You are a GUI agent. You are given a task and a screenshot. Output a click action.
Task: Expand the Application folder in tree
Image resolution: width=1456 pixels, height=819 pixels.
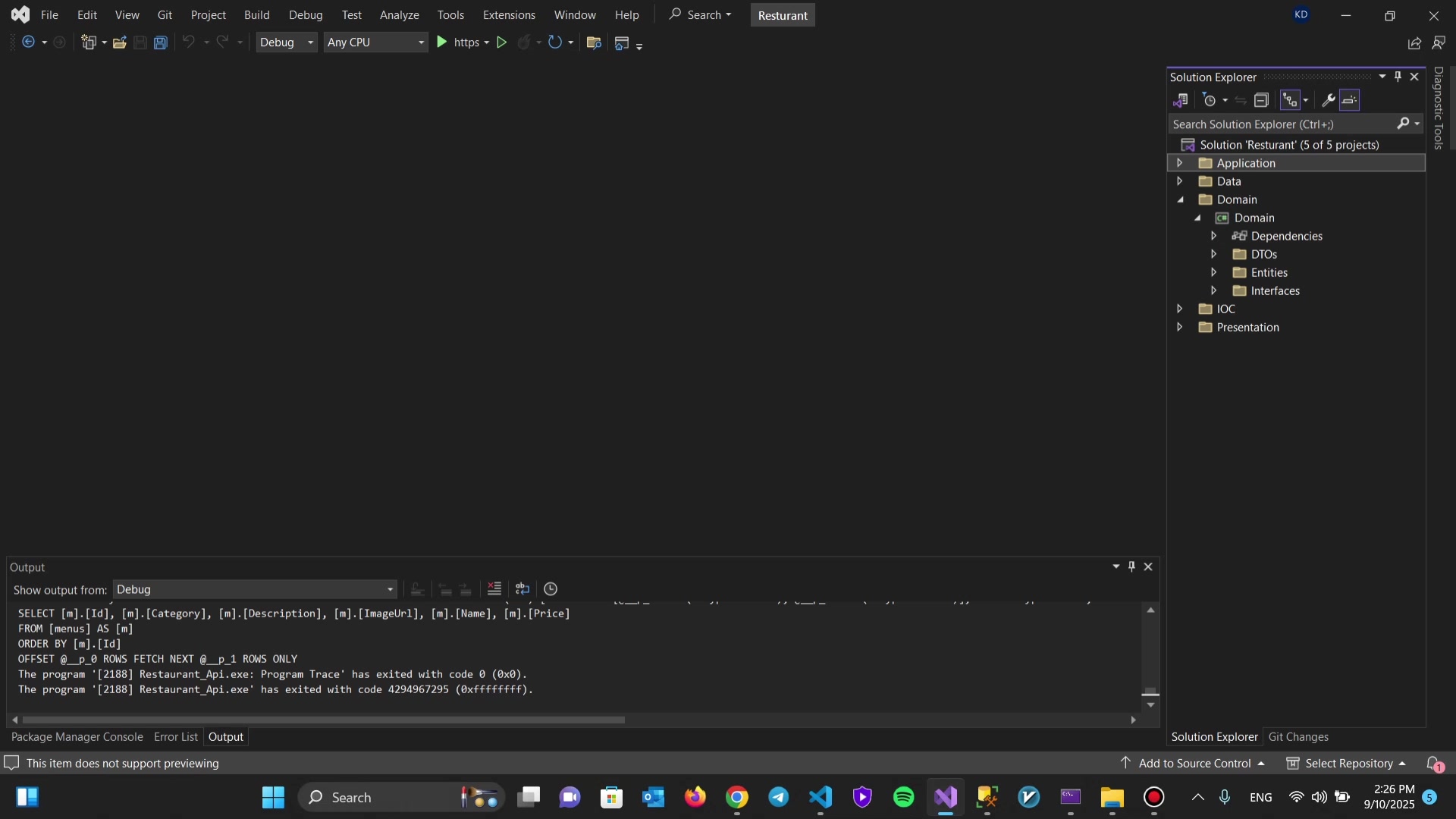pos(1180,163)
